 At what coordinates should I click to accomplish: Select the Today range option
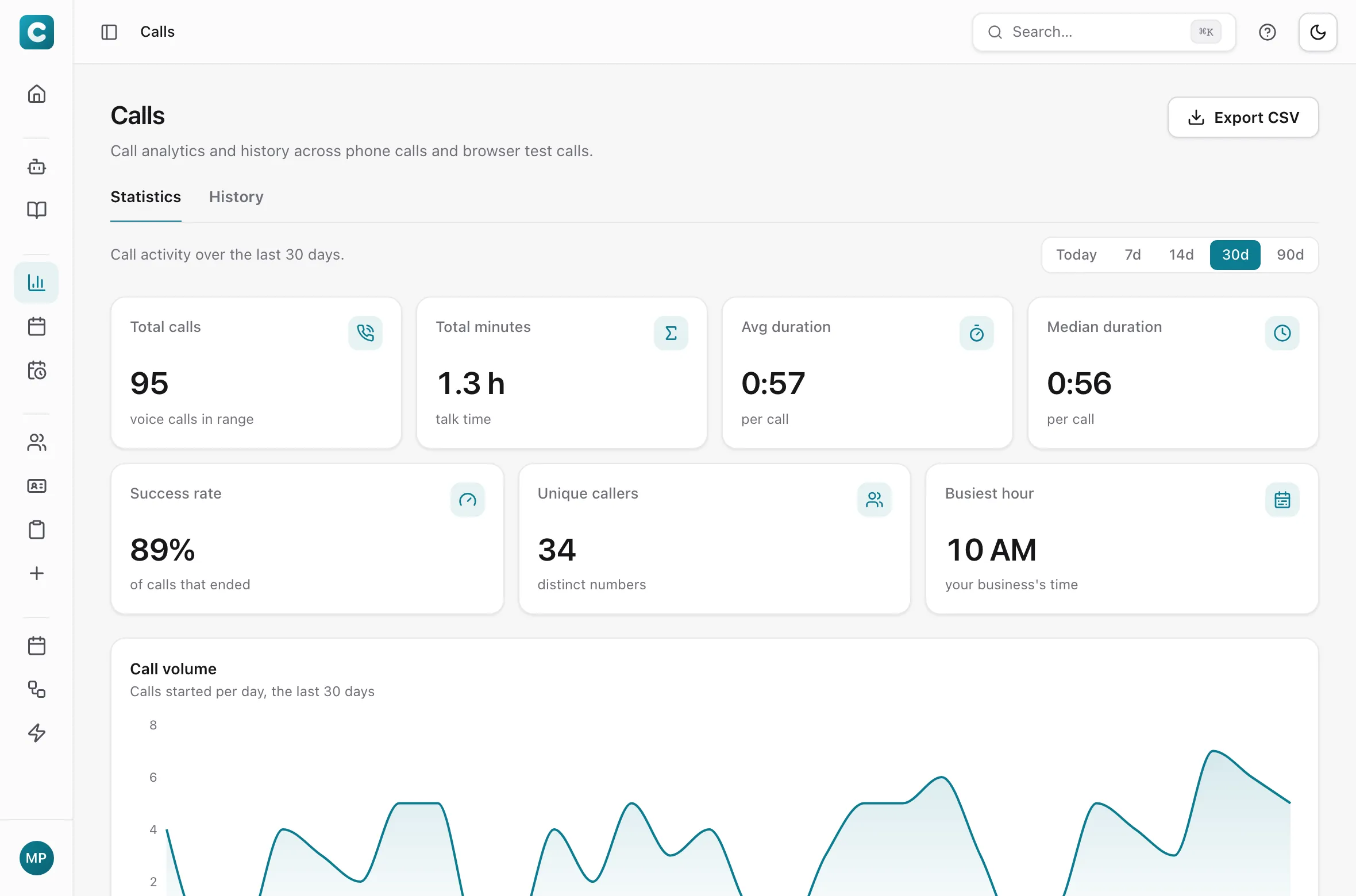pos(1076,255)
